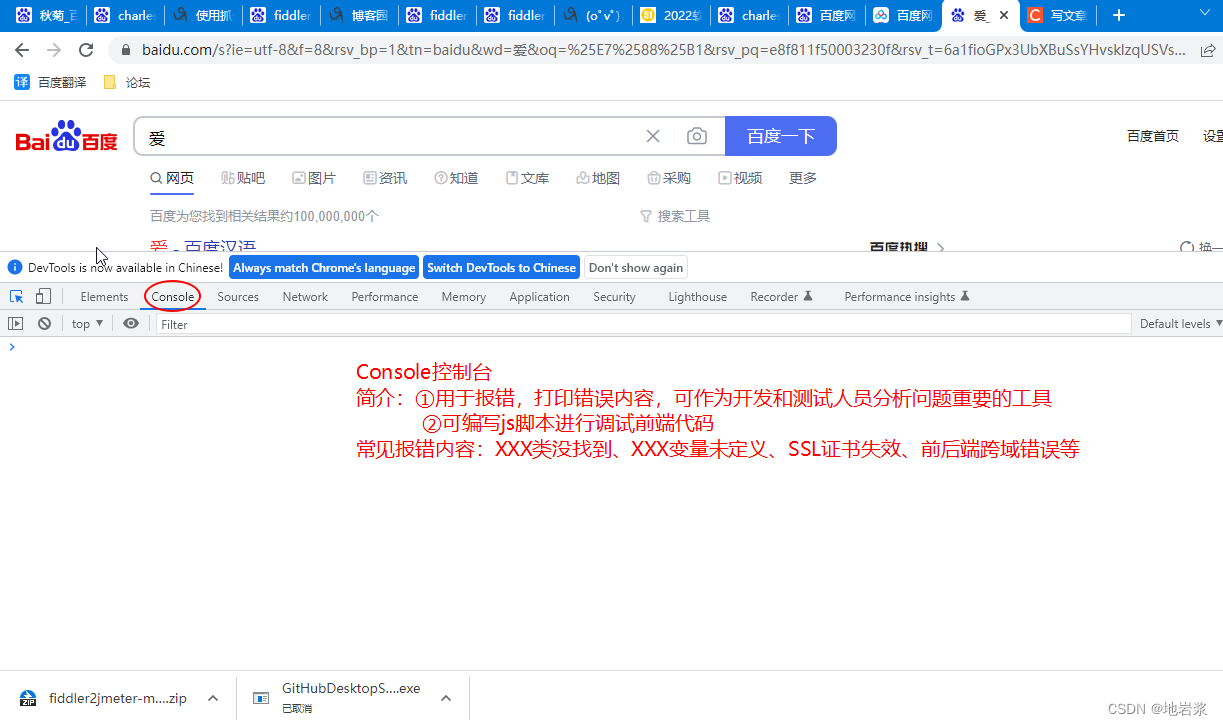Enable Always match Chrome's language
The height and width of the screenshot is (725, 1223).
[323, 267]
